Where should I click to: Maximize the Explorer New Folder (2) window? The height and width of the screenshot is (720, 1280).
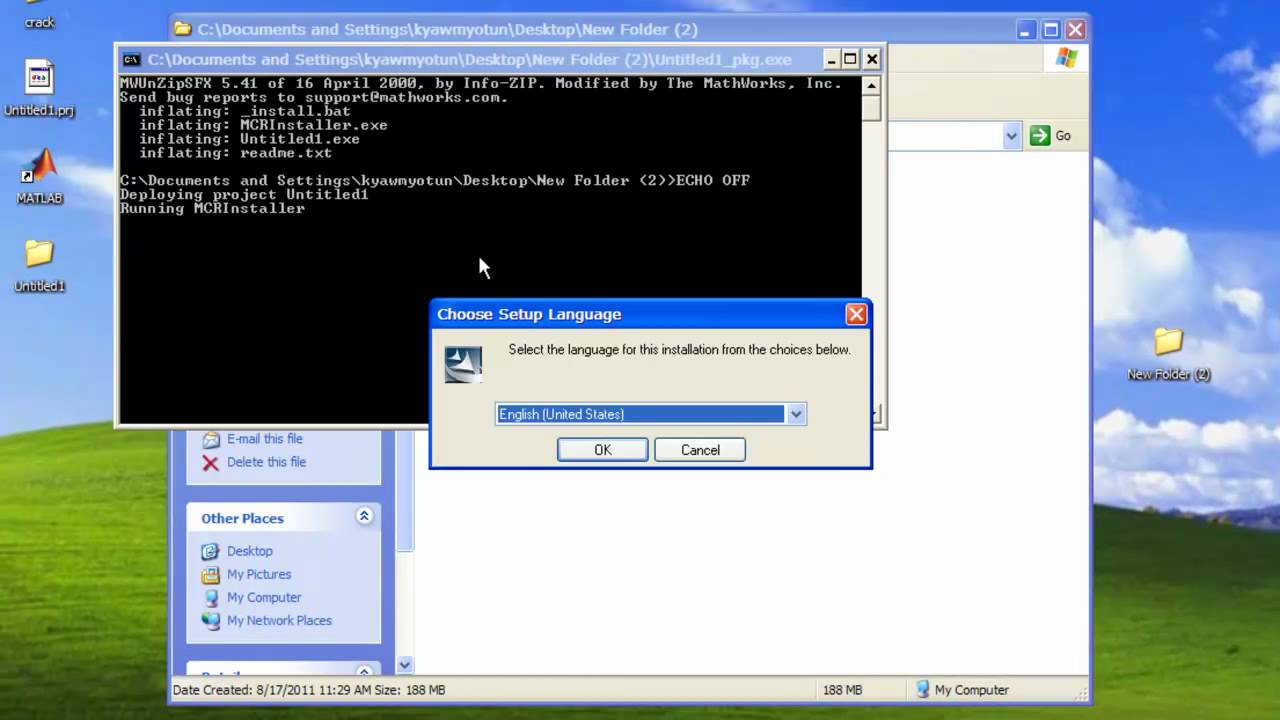tap(1051, 30)
